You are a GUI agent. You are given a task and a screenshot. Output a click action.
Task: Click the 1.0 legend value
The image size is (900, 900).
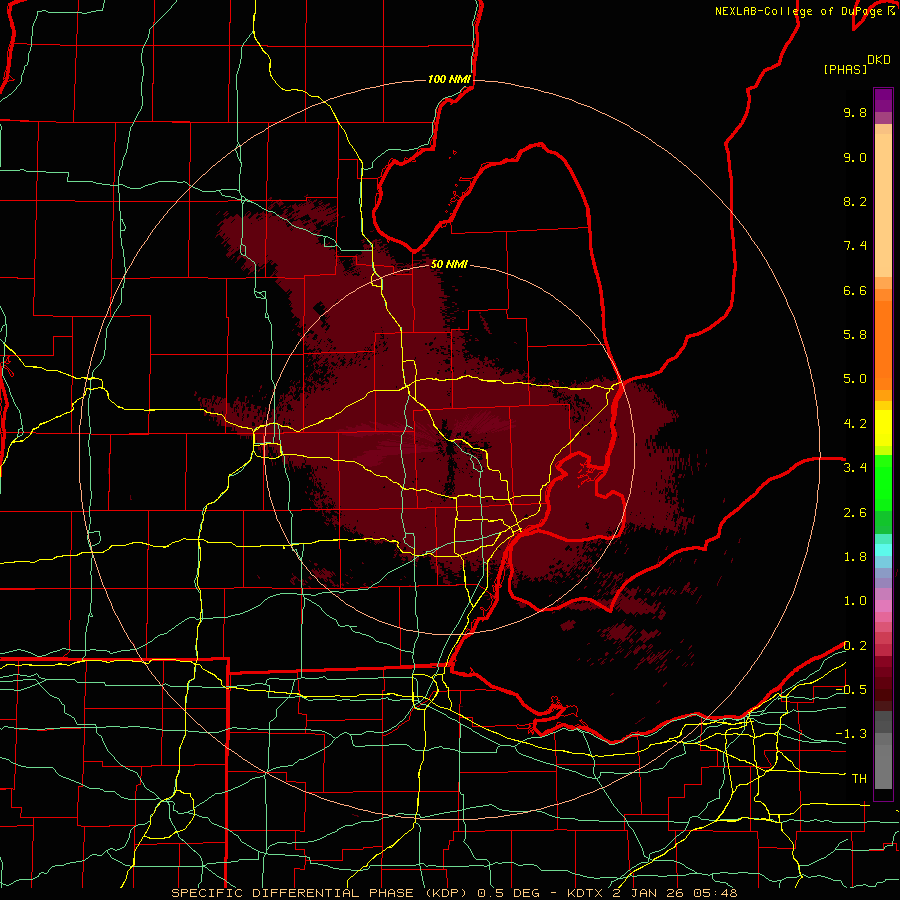coord(855,601)
